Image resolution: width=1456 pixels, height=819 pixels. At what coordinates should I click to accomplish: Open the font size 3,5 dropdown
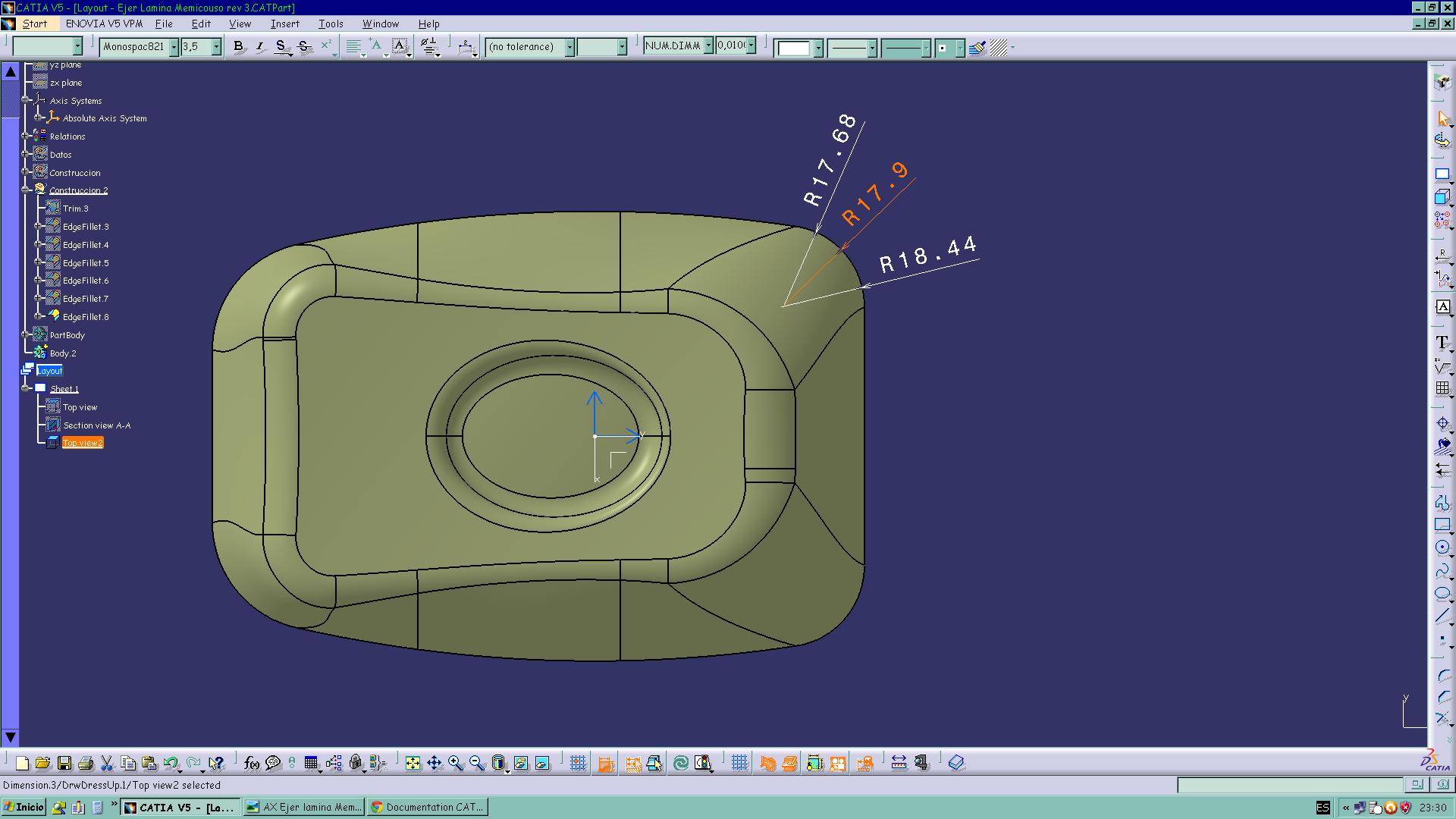pyautogui.click(x=216, y=47)
